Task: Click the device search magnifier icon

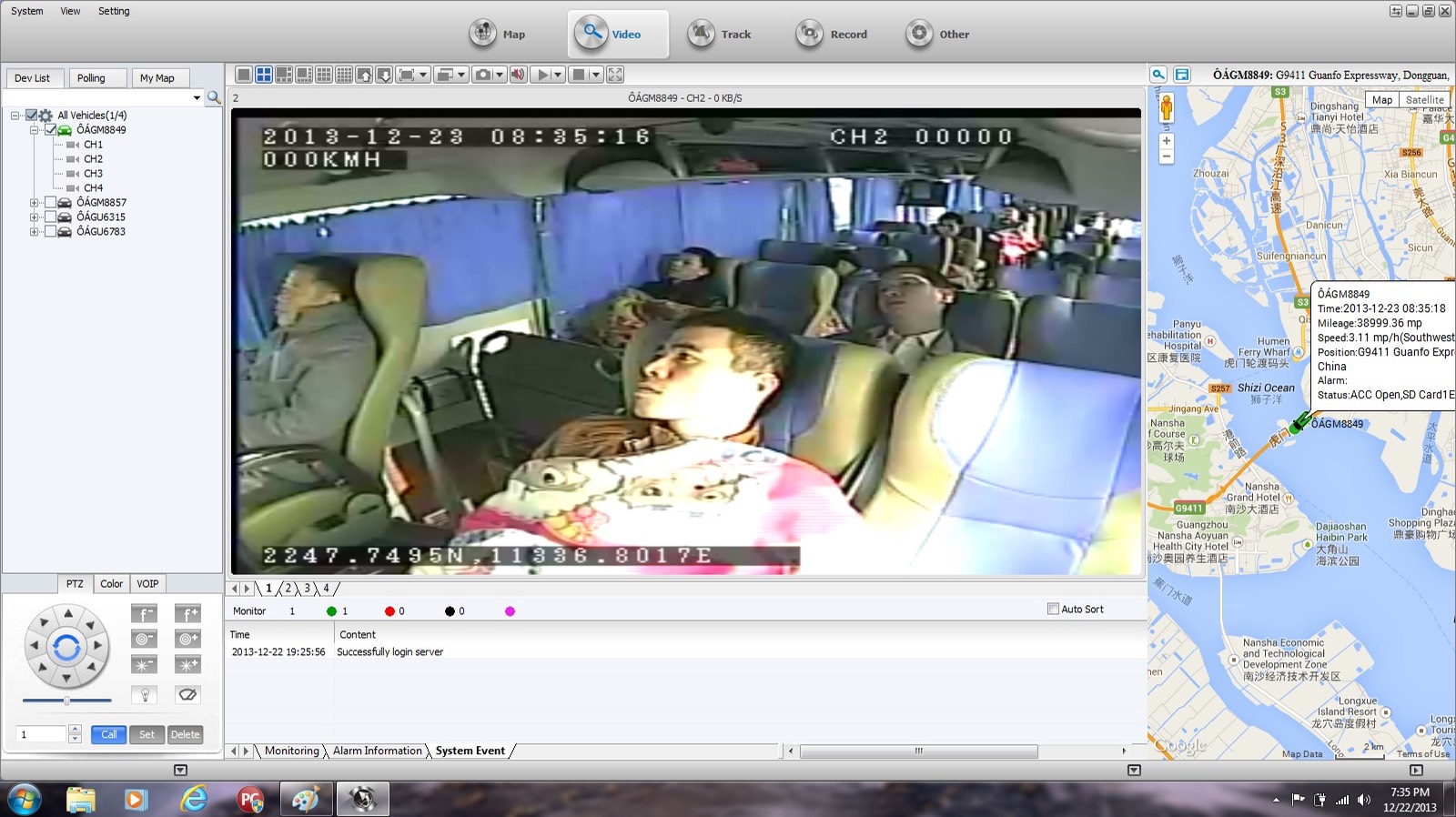Action: 214,97
